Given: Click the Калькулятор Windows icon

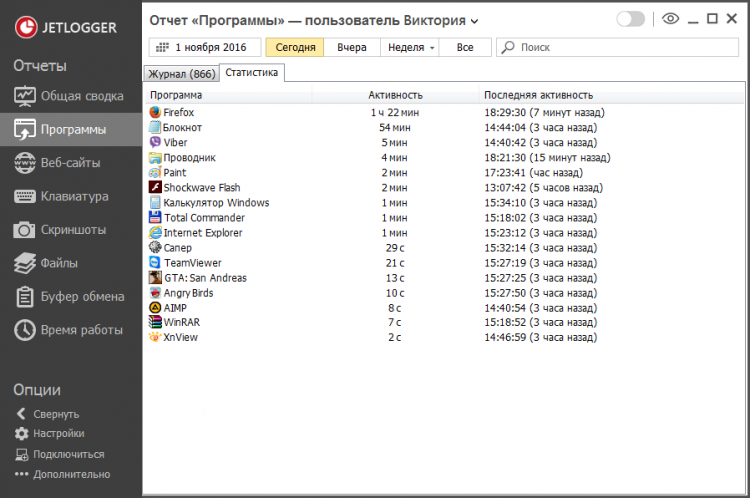Looking at the screenshot, I should (155, 202).
